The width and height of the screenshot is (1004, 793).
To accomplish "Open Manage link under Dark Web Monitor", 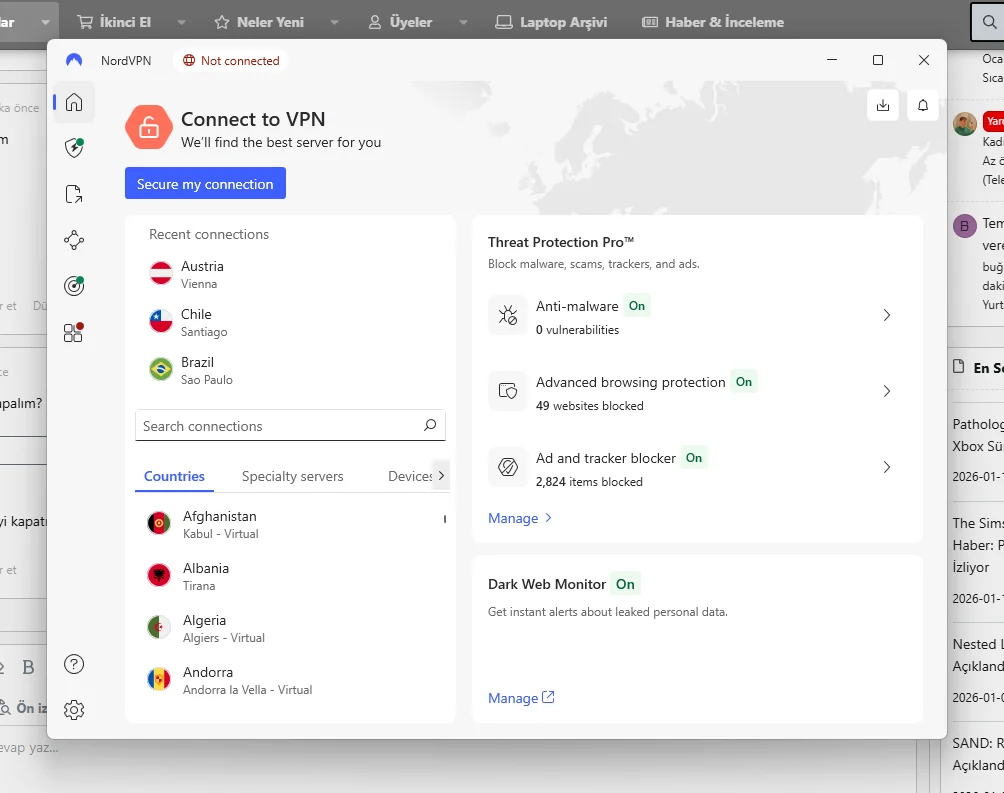I will [x=521, y=698].
